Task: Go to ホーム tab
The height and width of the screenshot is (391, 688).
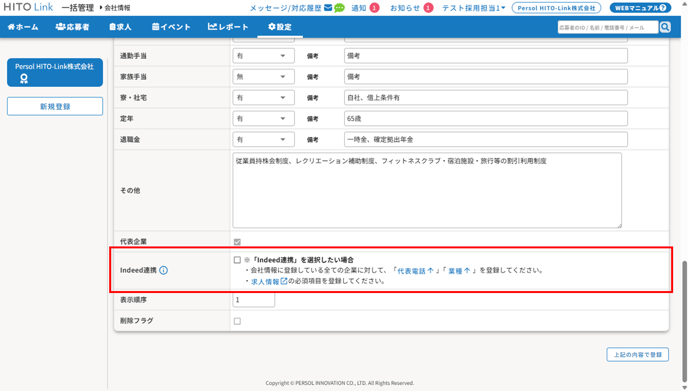Action: tap(23, 27)
